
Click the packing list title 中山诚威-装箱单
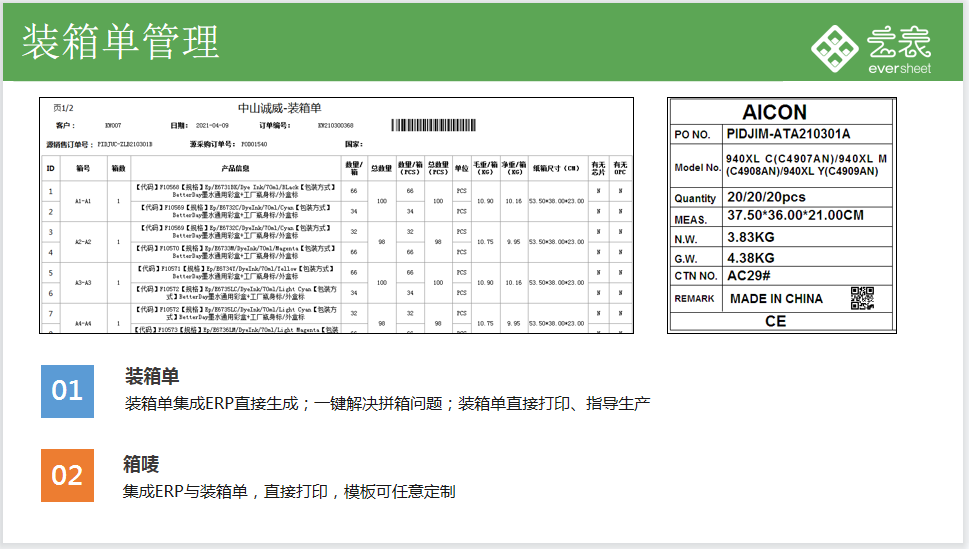279,108
